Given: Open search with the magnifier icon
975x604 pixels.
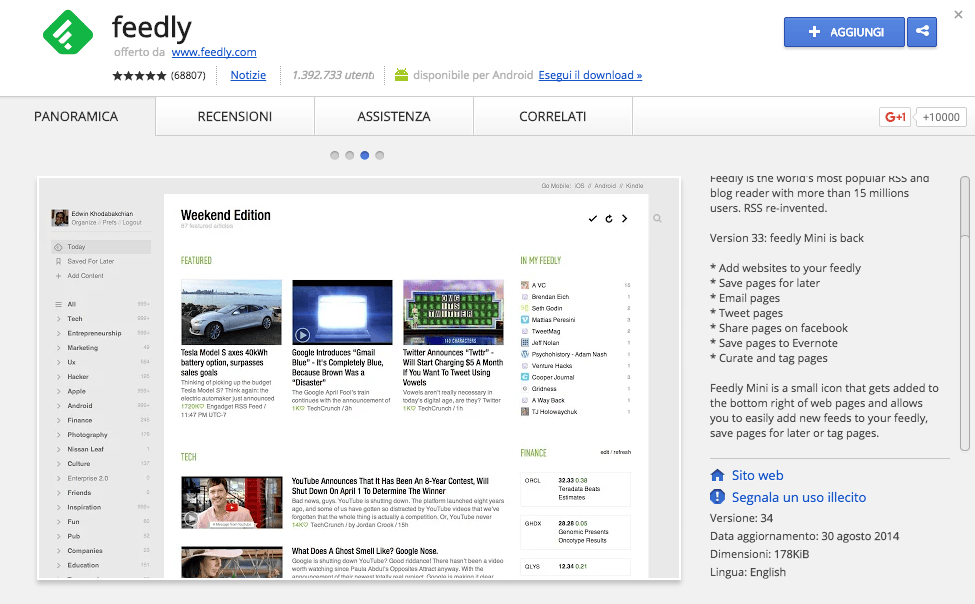Looking at the screenshot, I should pyautogui.click(x=657, y=217).
